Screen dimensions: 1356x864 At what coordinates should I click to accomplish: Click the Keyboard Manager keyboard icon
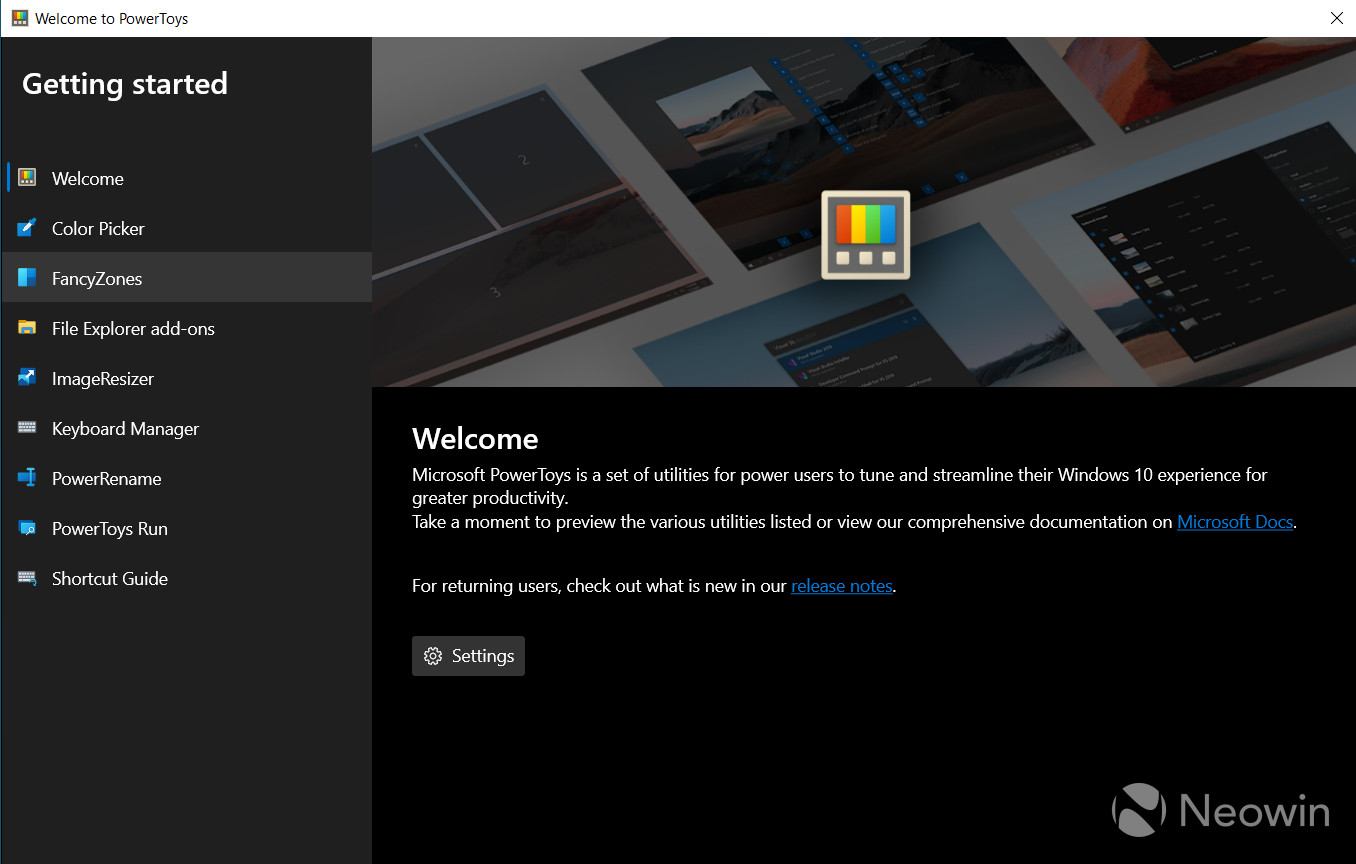pyautogui.click(x=27, y=428)
